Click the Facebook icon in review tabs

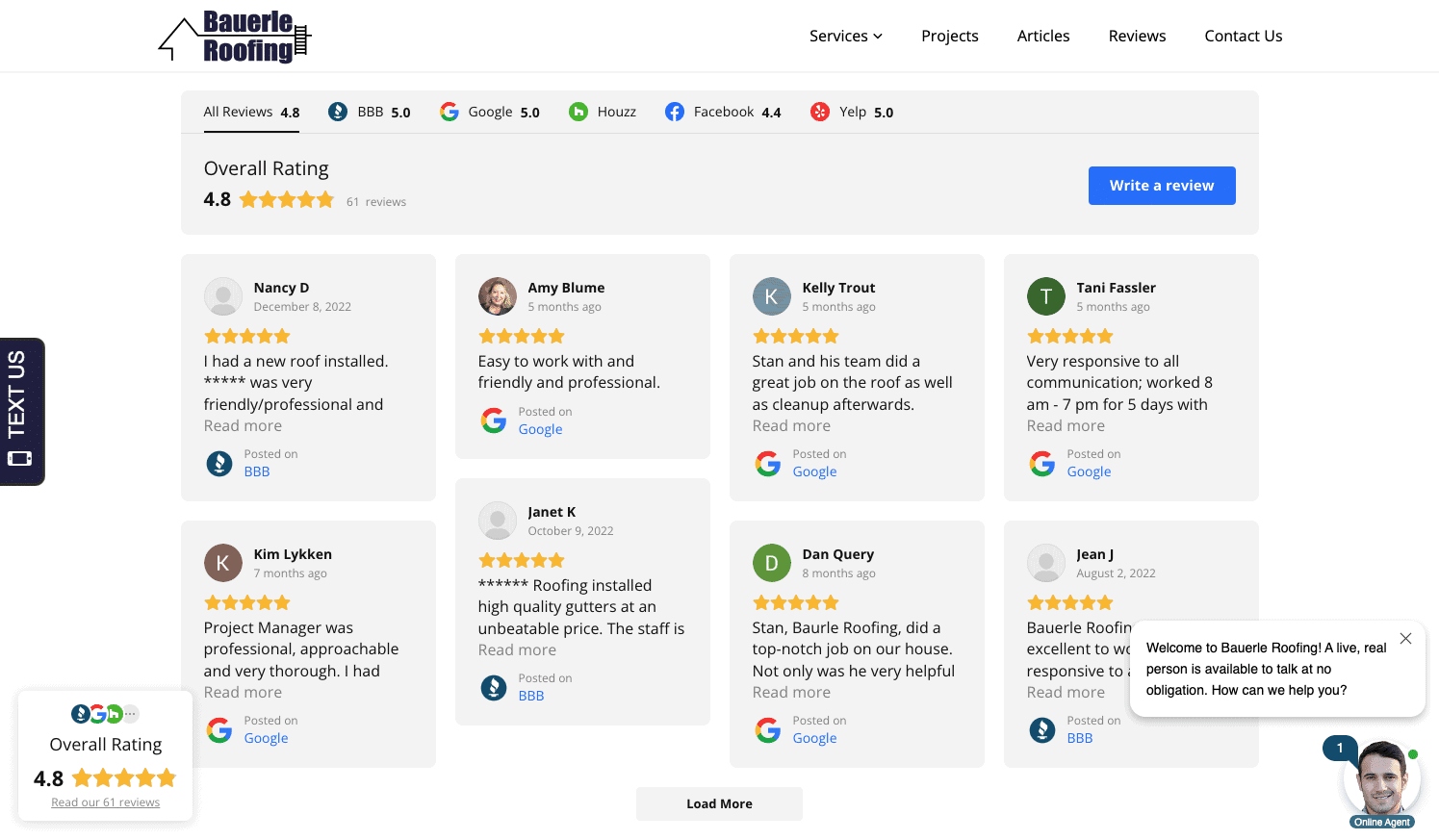click(675, 112)
